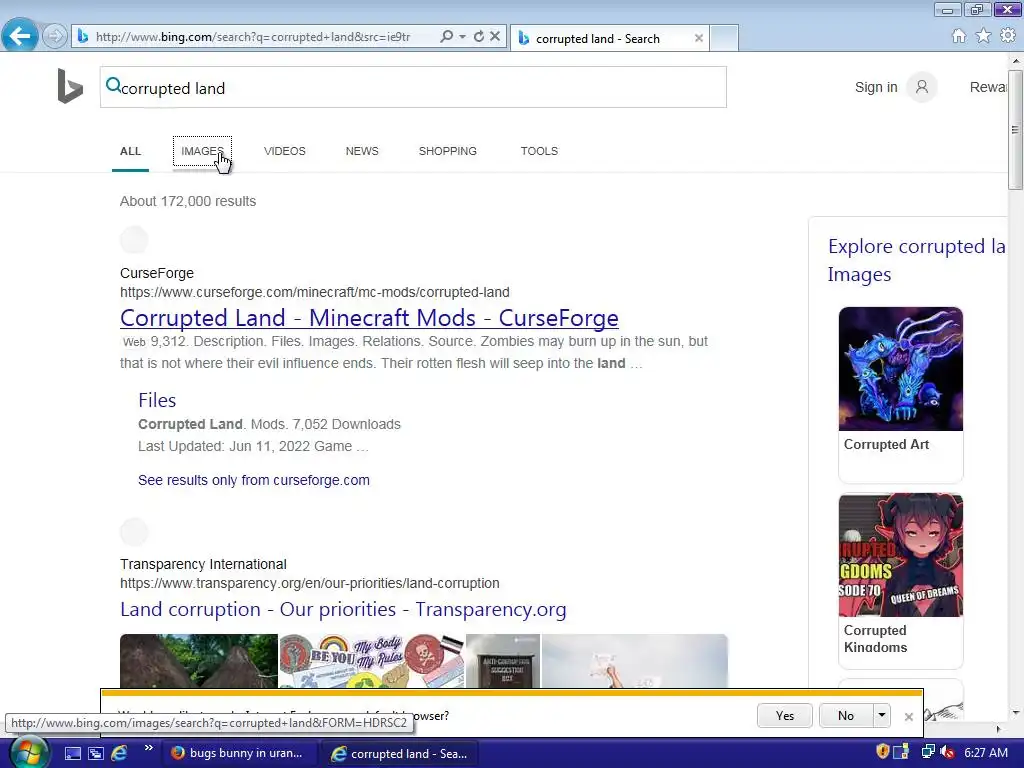Dismiss the default browser notification bar
Viewport: 1024px width, 768px height.
point(908,716)
